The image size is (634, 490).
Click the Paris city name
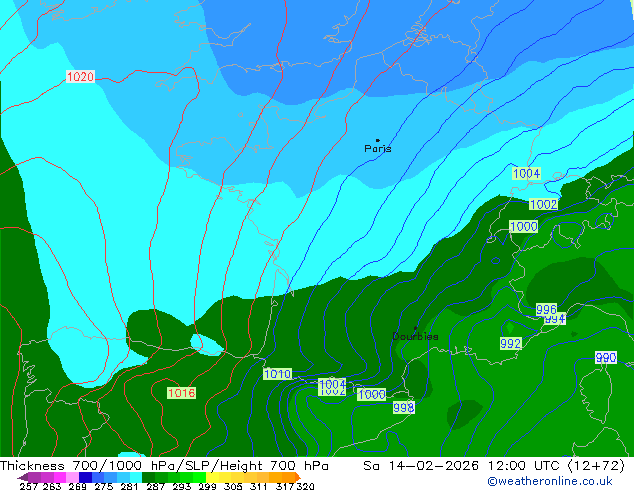(x=378, y=148)
